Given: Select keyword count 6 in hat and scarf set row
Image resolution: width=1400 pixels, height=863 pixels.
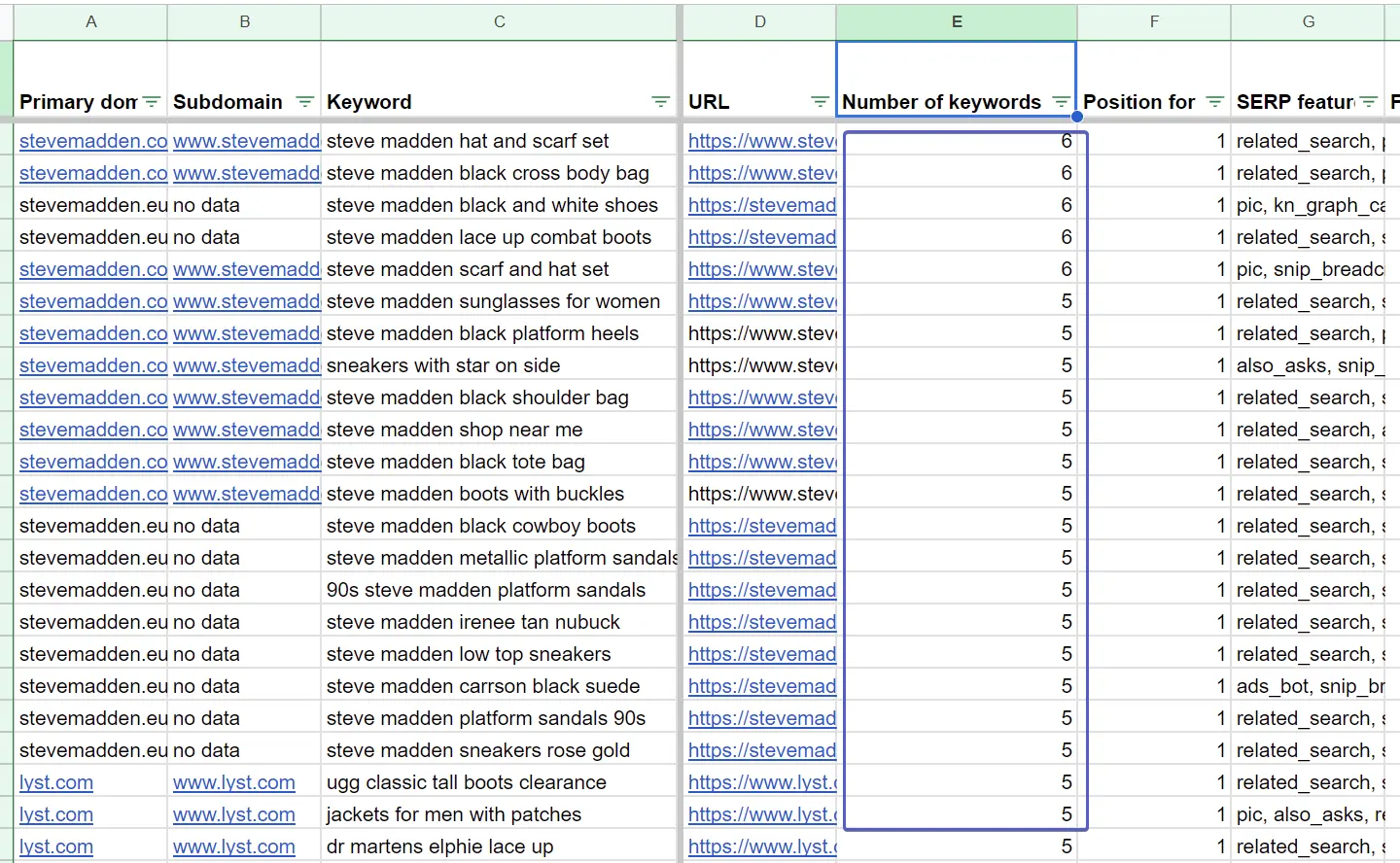Looking at the screenshot, I should tap(957, 141).
